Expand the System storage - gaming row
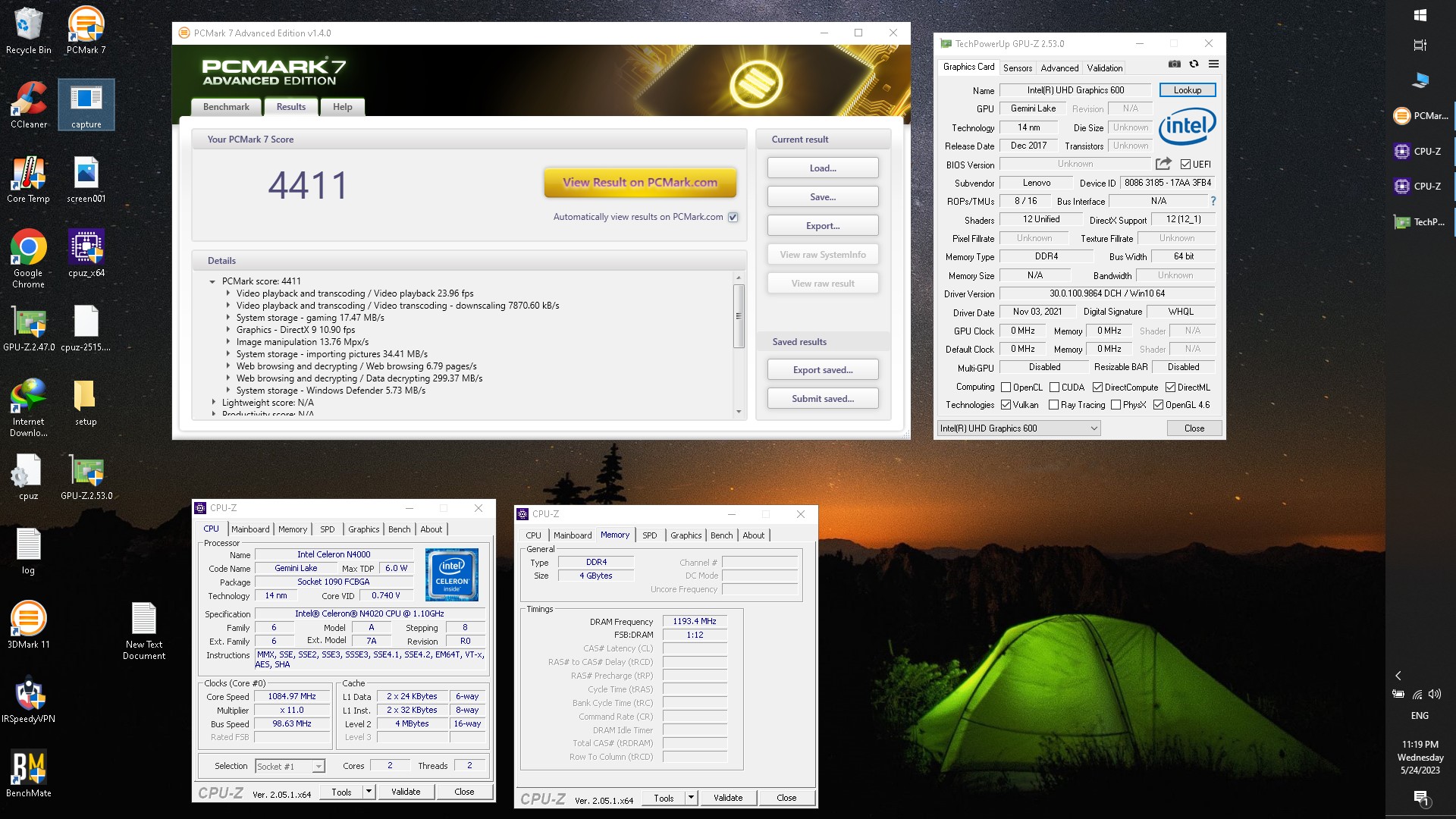The image size is (1456, 819). 227,318
